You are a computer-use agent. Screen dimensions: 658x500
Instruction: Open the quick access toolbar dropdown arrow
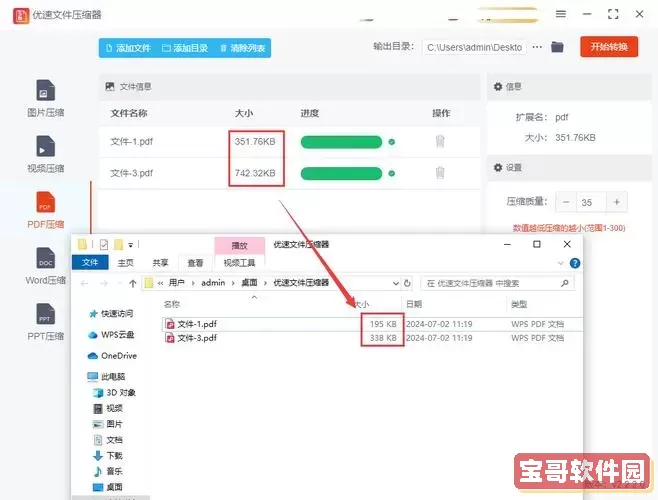[x=131, y=245]
